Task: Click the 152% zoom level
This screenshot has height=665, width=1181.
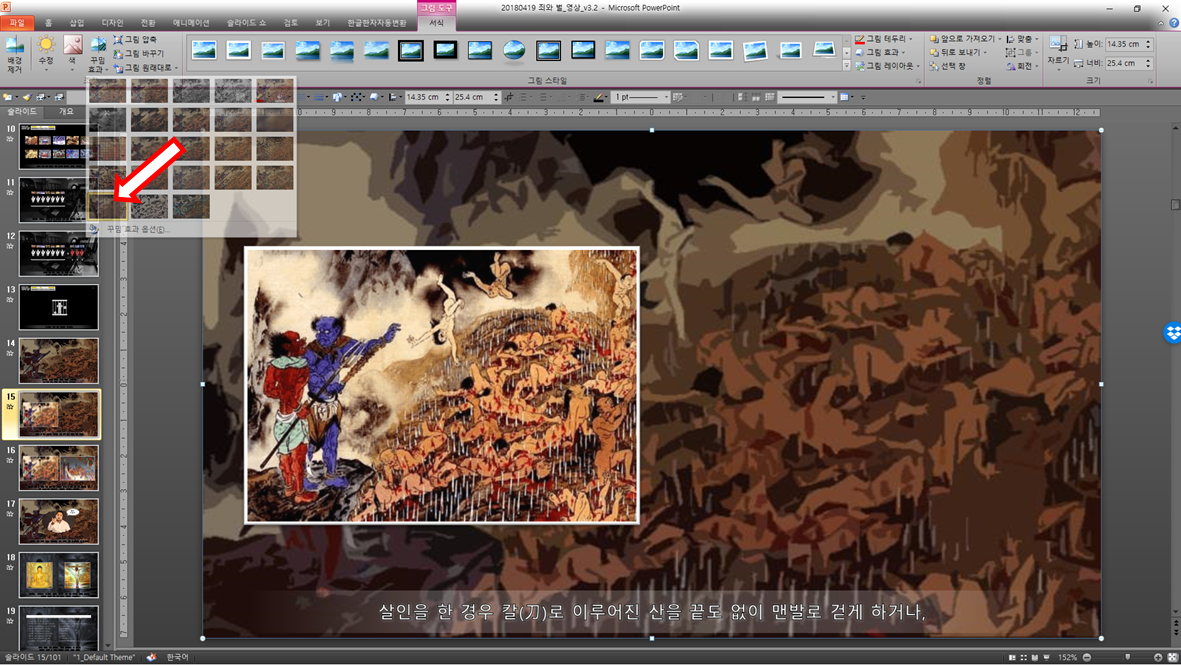Action: 1067,657
